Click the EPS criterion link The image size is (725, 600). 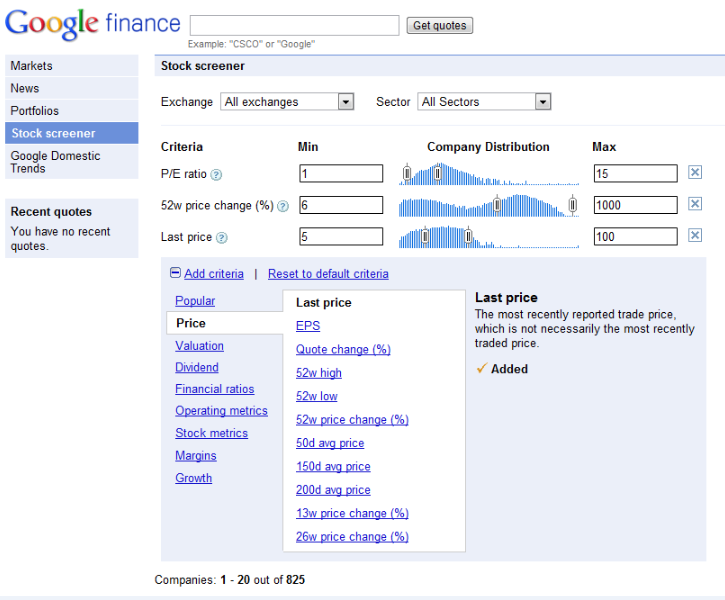[308, 326]
